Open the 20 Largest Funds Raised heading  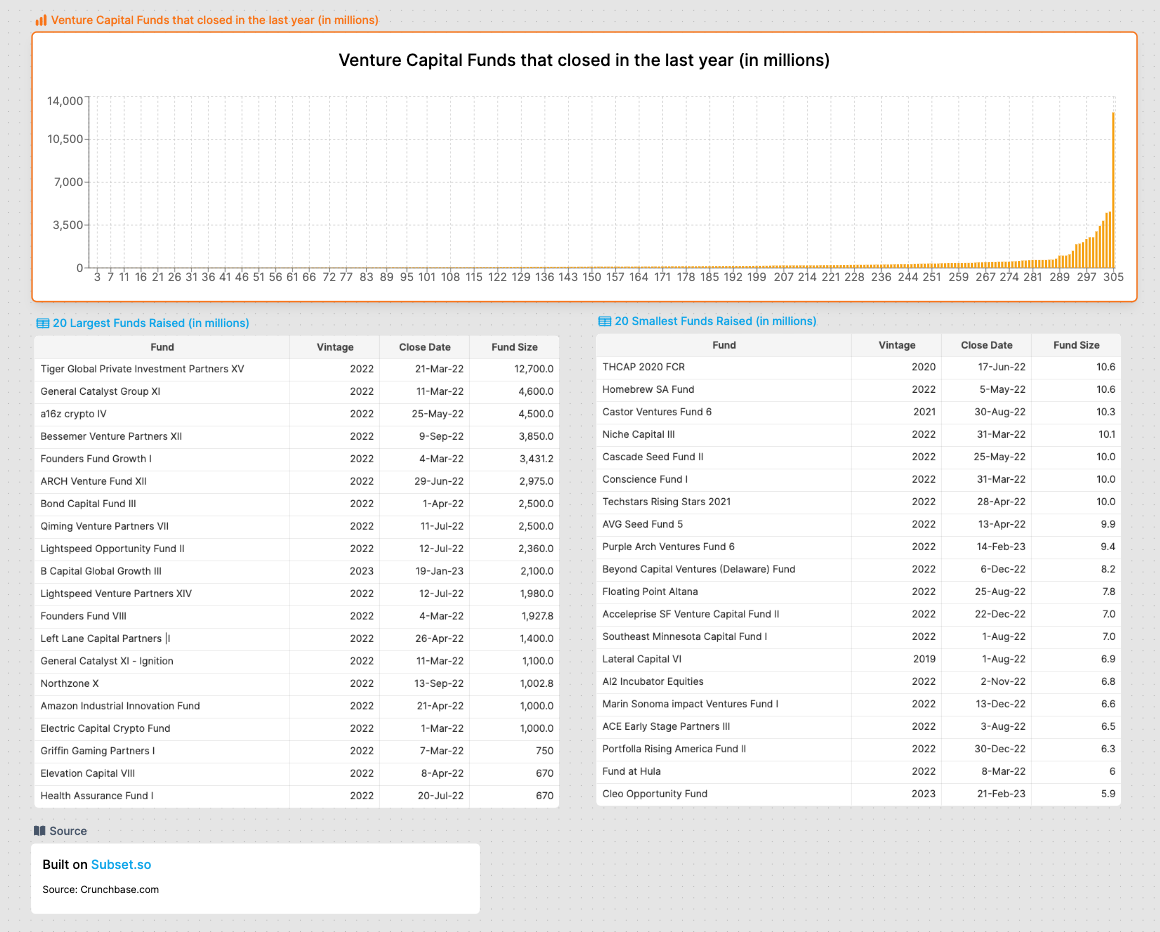pos(150,323)
